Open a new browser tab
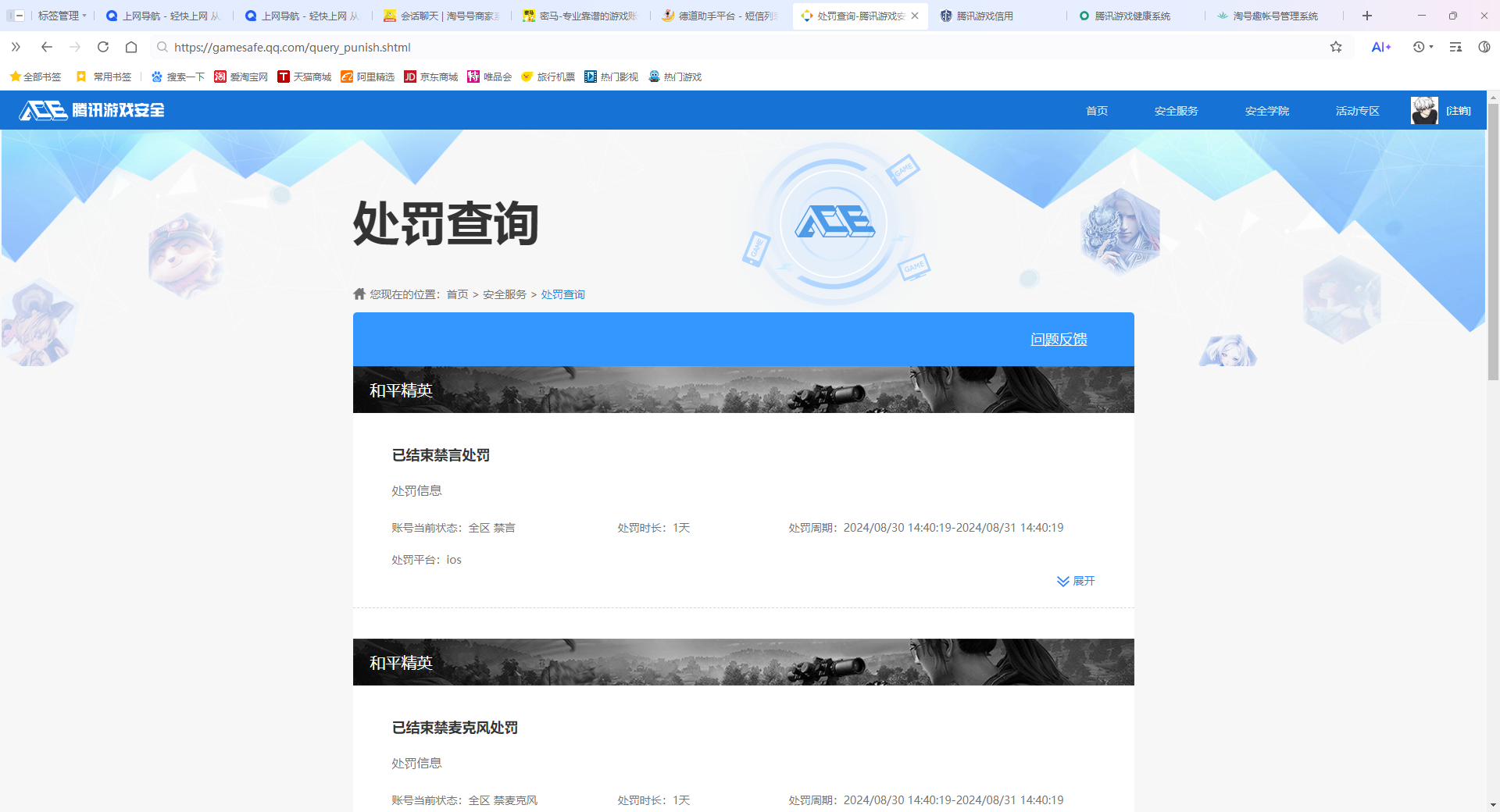 tap(1366, 16)
